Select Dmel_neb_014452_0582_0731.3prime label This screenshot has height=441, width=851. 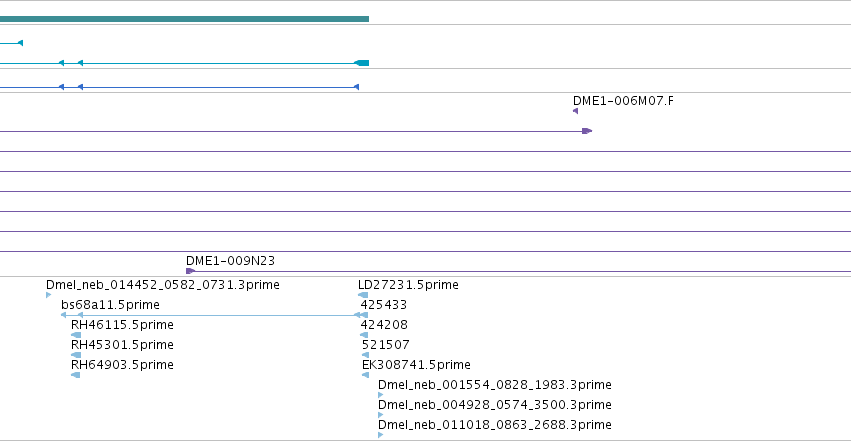[163, 285]
